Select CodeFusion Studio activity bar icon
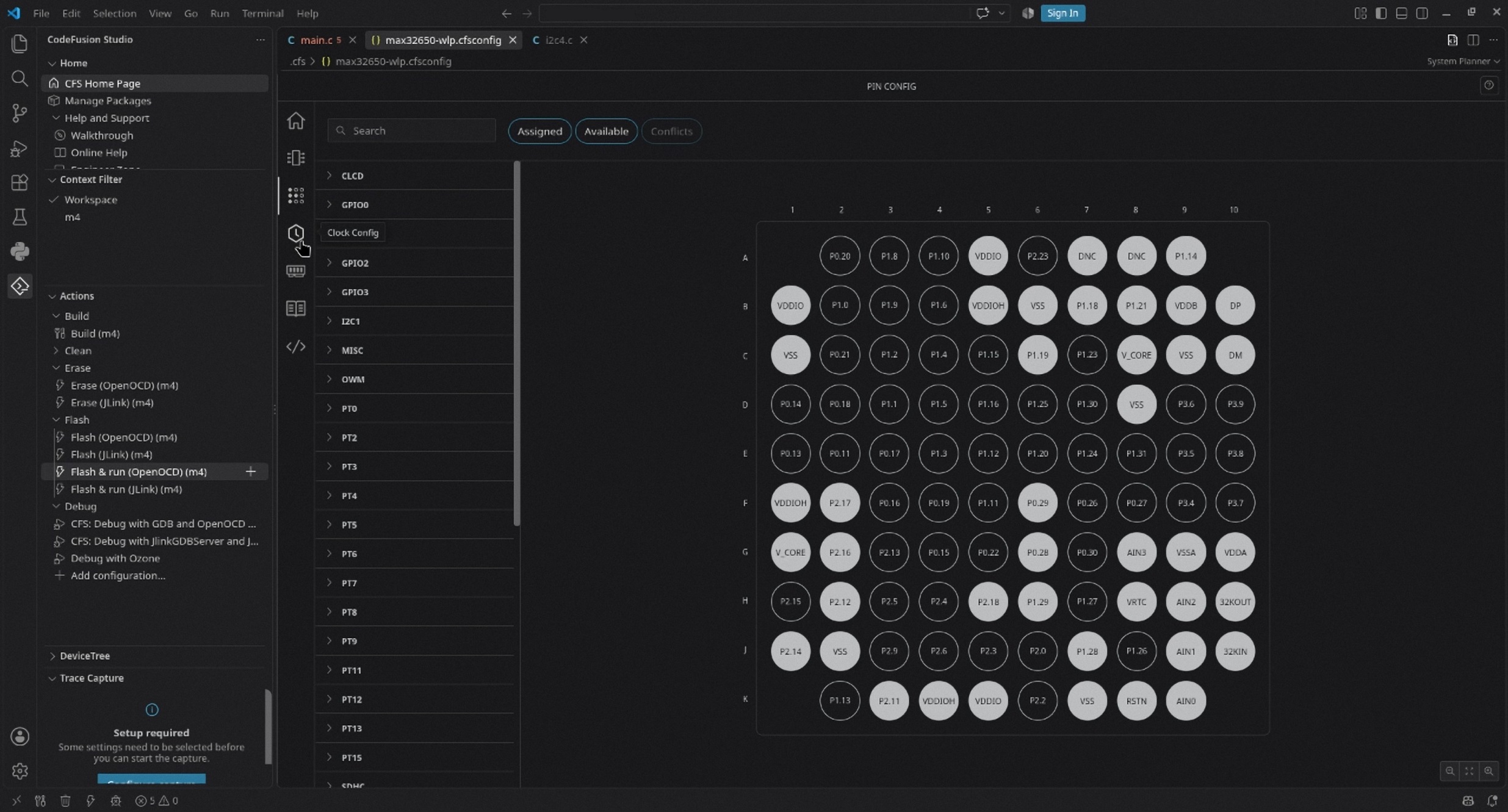 (x=20, y=286)
